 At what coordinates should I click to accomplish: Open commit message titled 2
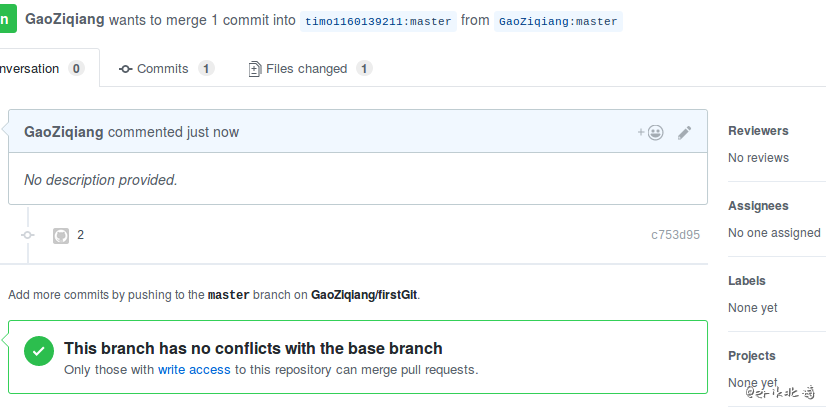pos(81,235)
